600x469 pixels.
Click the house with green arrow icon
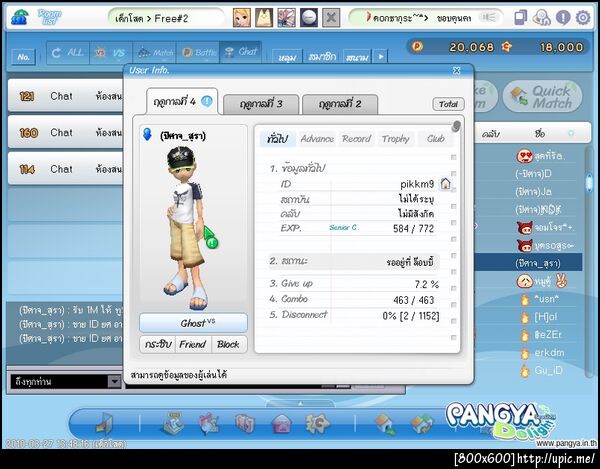coord(385,424)
